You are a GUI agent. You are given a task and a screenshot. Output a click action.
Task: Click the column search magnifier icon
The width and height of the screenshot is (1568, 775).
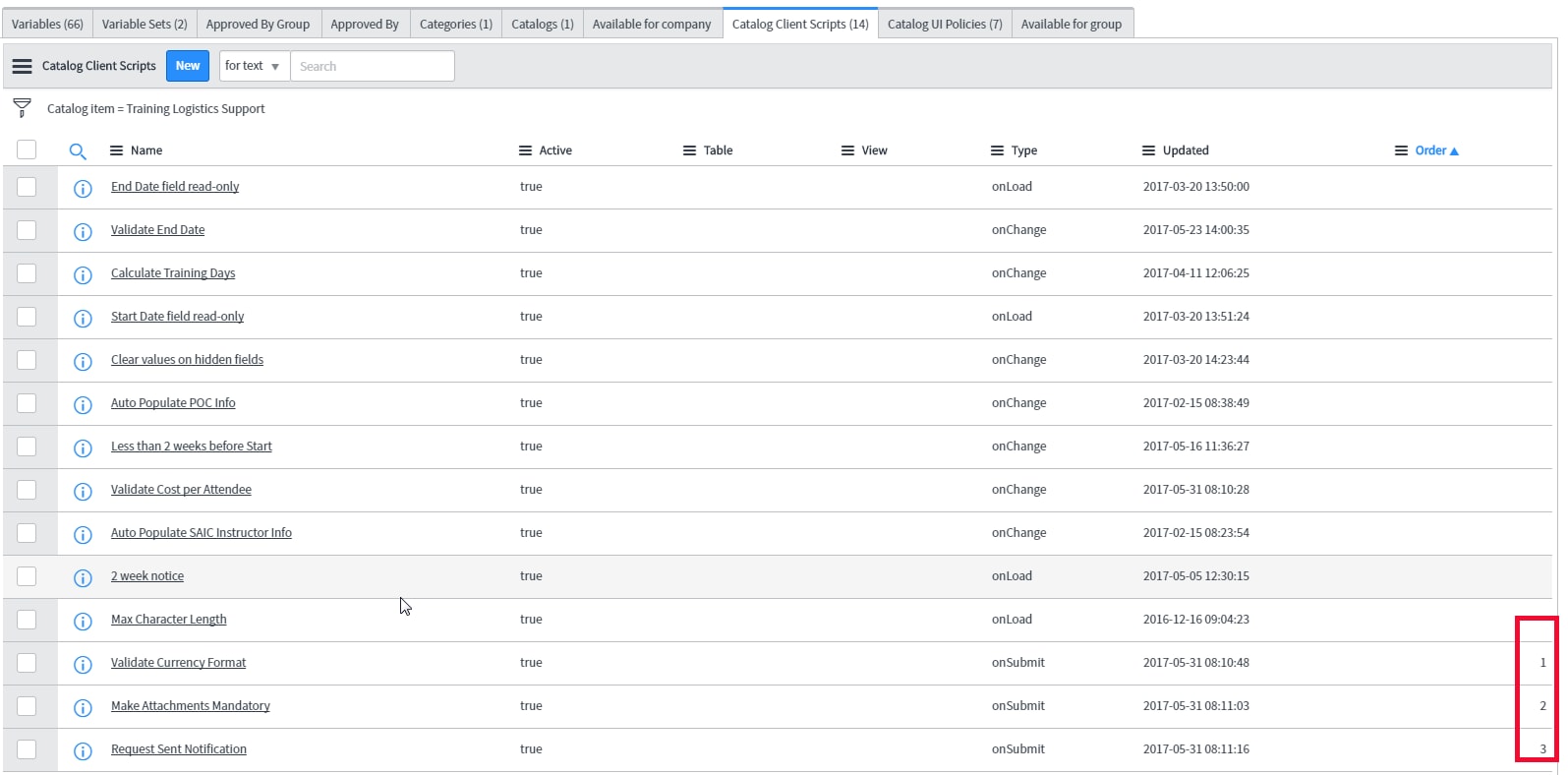click(78, 151)
